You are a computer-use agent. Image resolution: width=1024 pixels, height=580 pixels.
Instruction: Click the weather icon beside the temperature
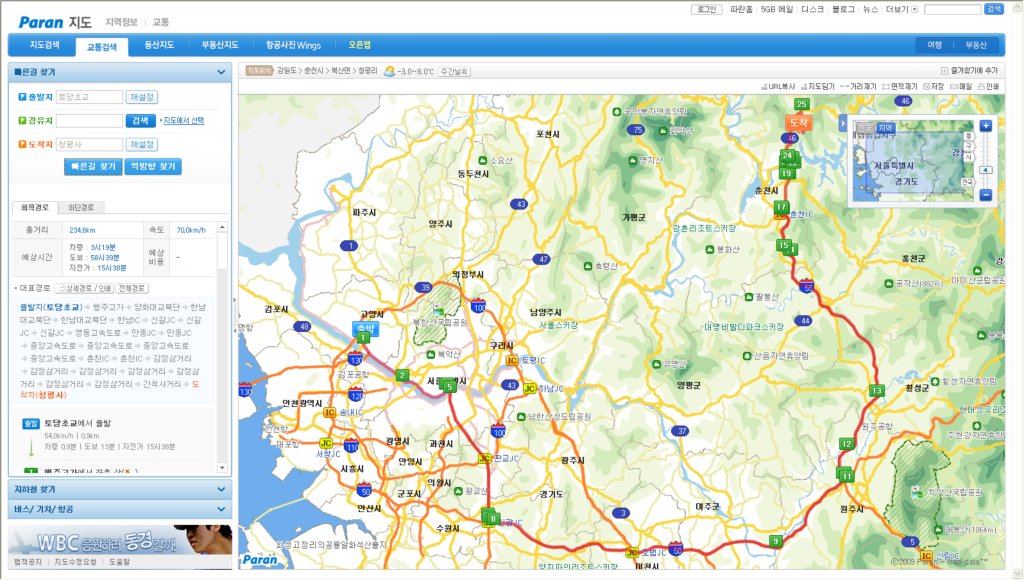pyautogui.click(x=389, y=71)
